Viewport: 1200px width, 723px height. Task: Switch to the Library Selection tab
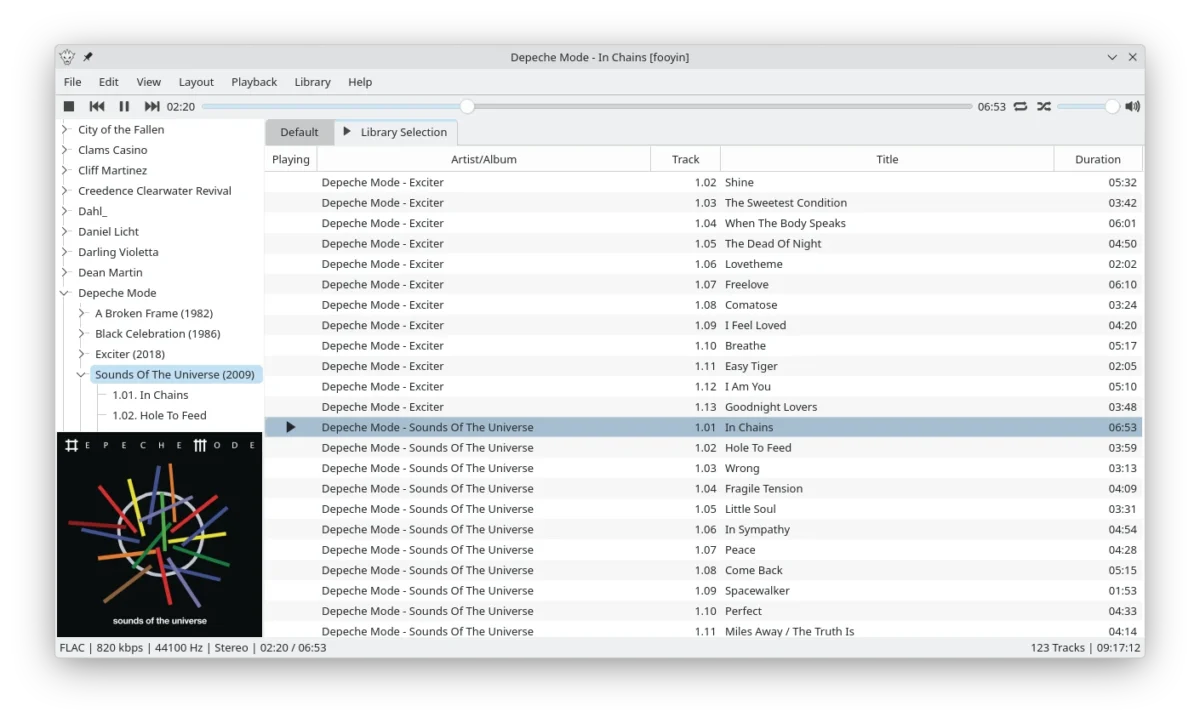tap(395, 132)
